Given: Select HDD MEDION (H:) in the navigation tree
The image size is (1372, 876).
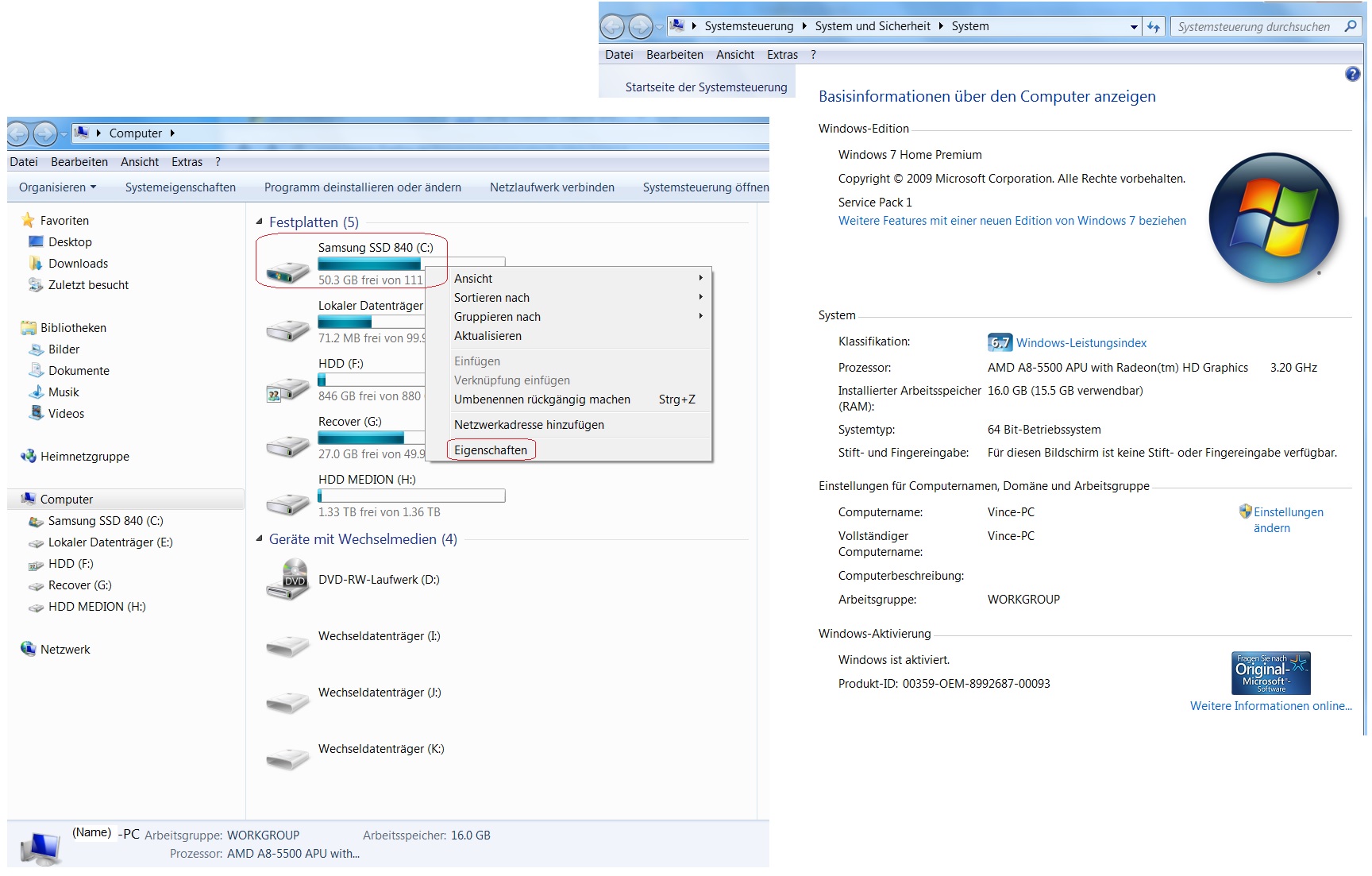Looking at the screenshot, I should [x=97, y=607].
